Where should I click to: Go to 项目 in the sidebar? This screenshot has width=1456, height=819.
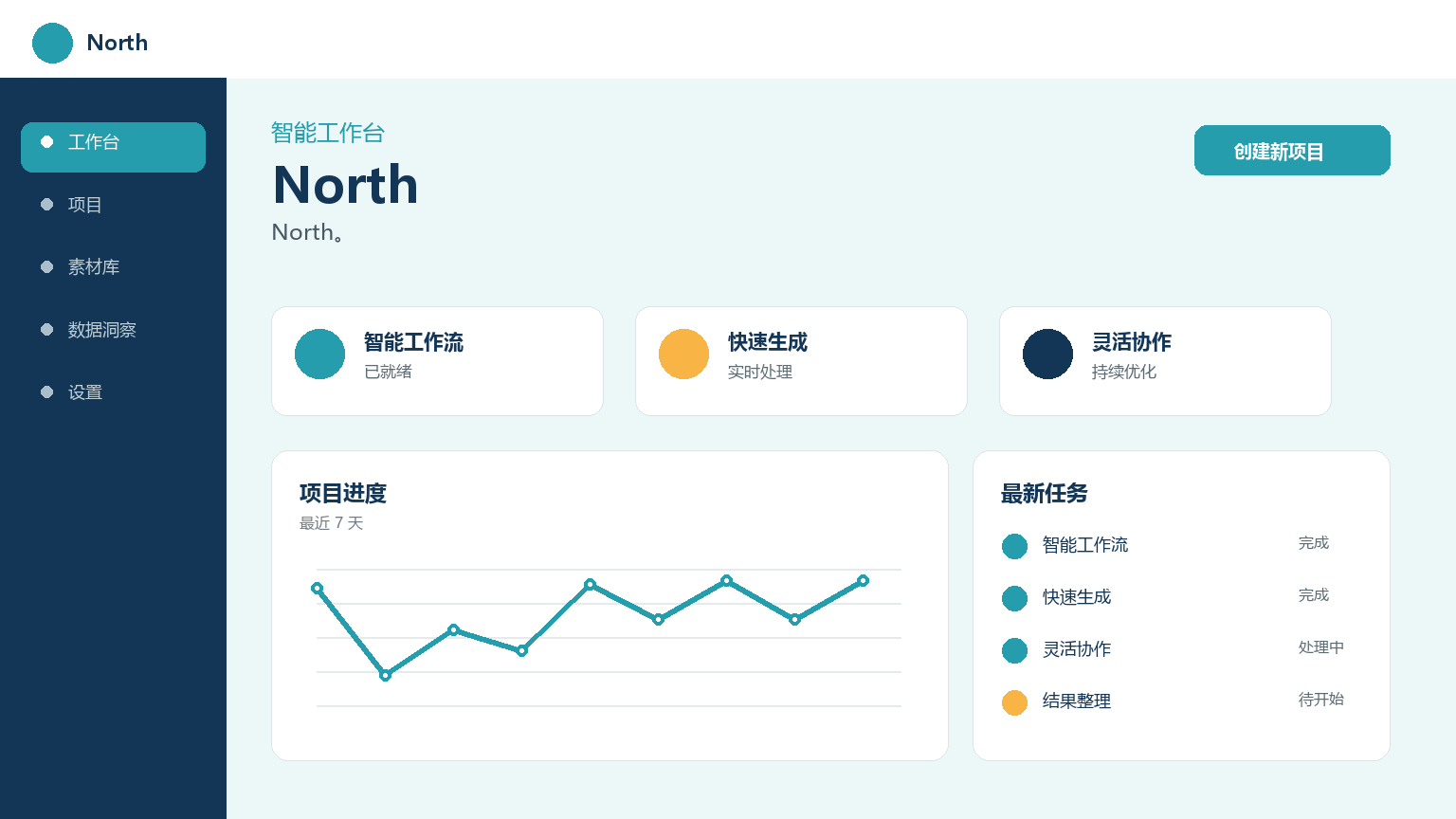(113, 205)
